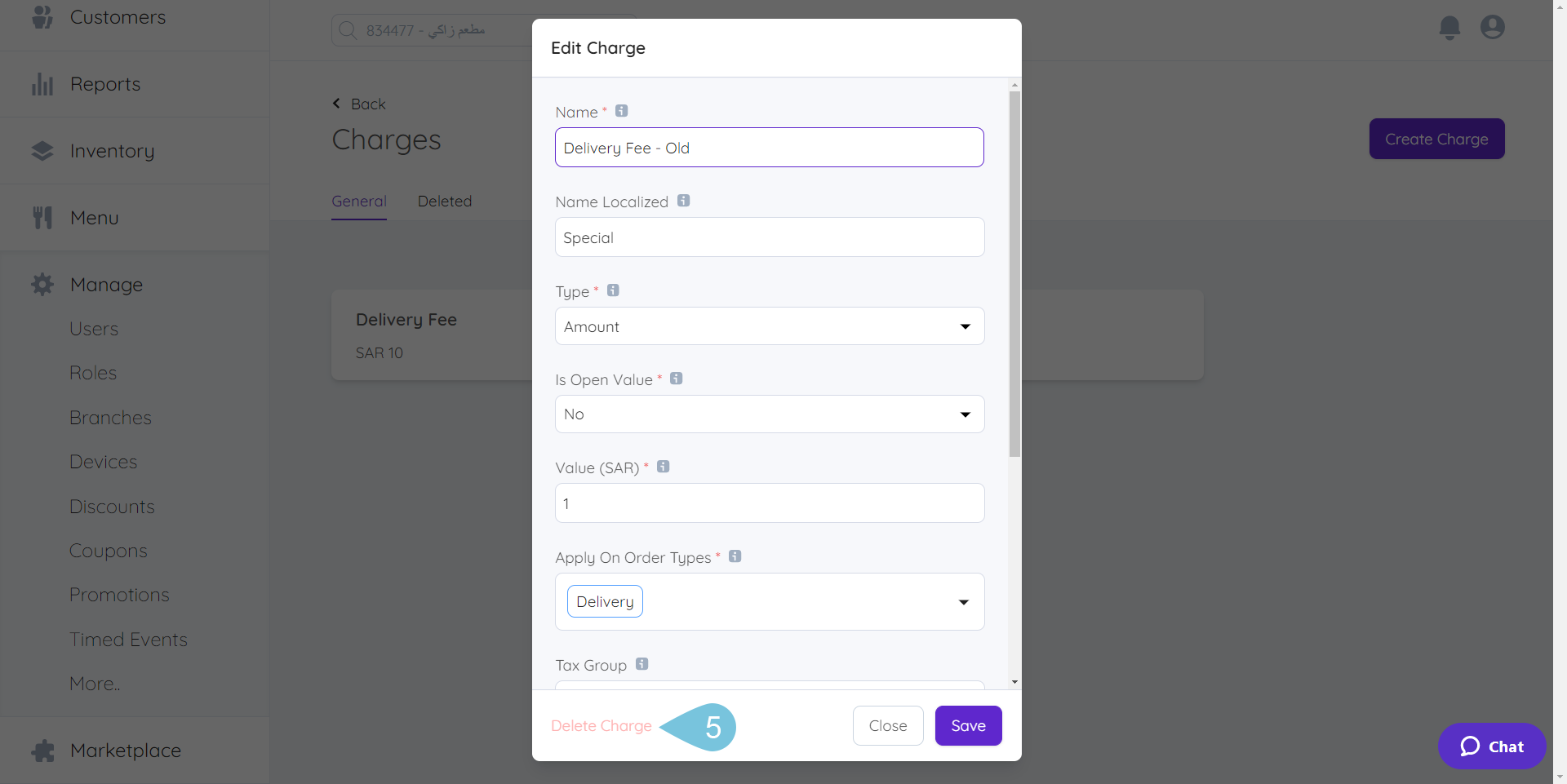Focus the Name Localized field
This screenshot has width=1567, height=784.
[770, 237]
